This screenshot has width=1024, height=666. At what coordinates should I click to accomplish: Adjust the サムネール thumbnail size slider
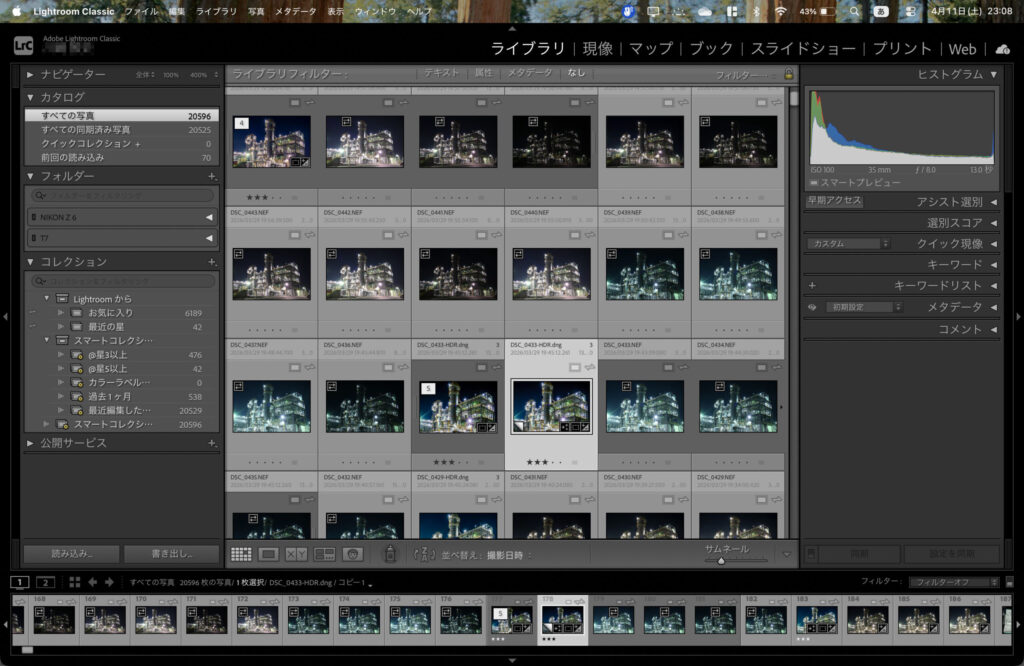point(721,560)
